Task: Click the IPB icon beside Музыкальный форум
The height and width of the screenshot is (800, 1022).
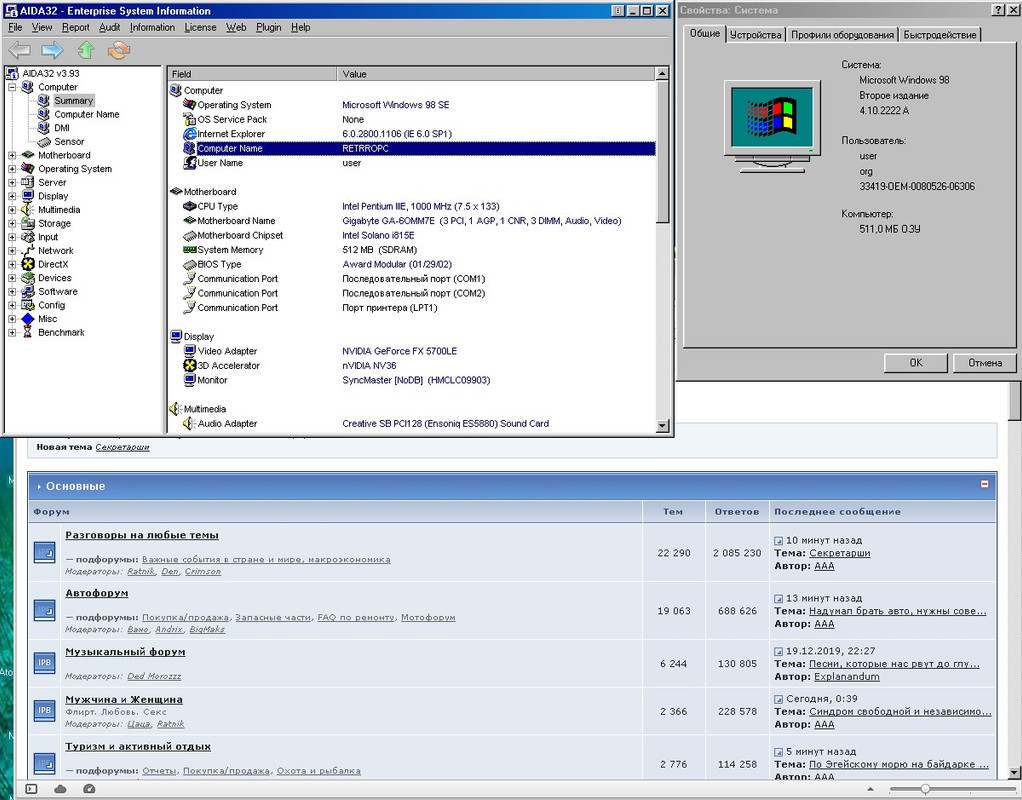Action: coord(44,662)
